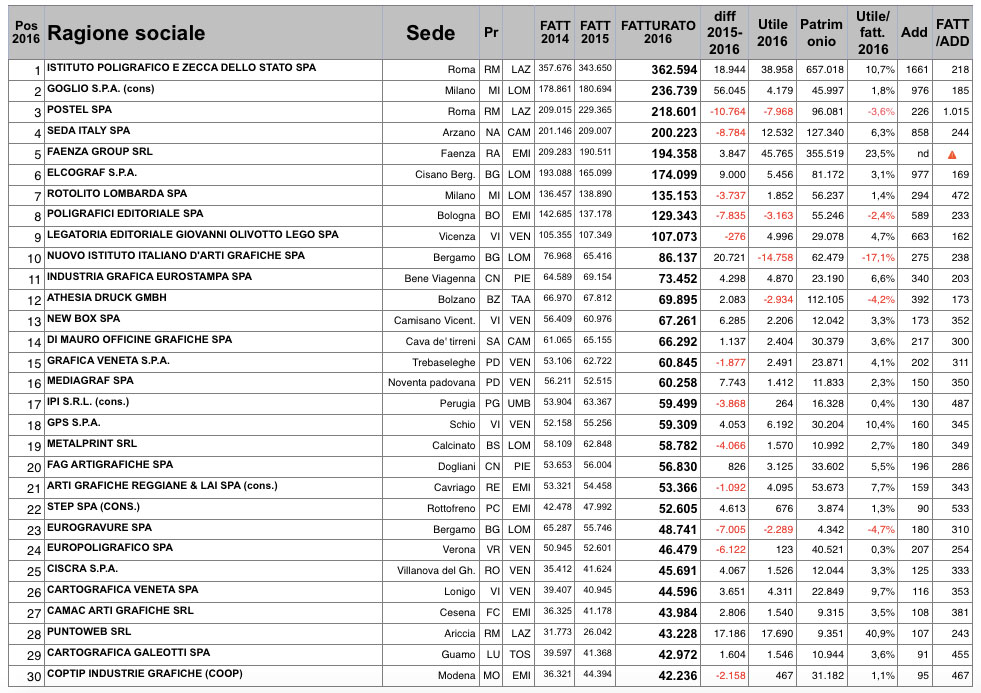The height and width of the screenshot is (693, 981).
Task: Select the city cell "Bolzano"
Action: tap(457, 300)
